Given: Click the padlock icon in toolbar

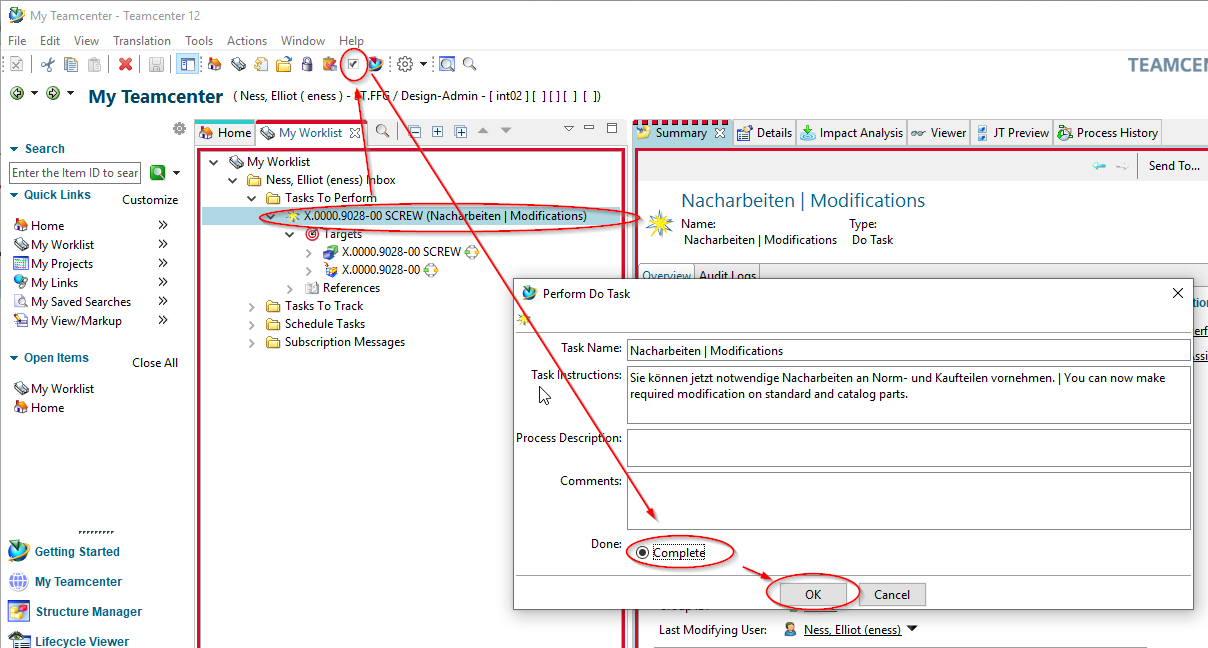Looking at the screenshot, I should (307, 65).
